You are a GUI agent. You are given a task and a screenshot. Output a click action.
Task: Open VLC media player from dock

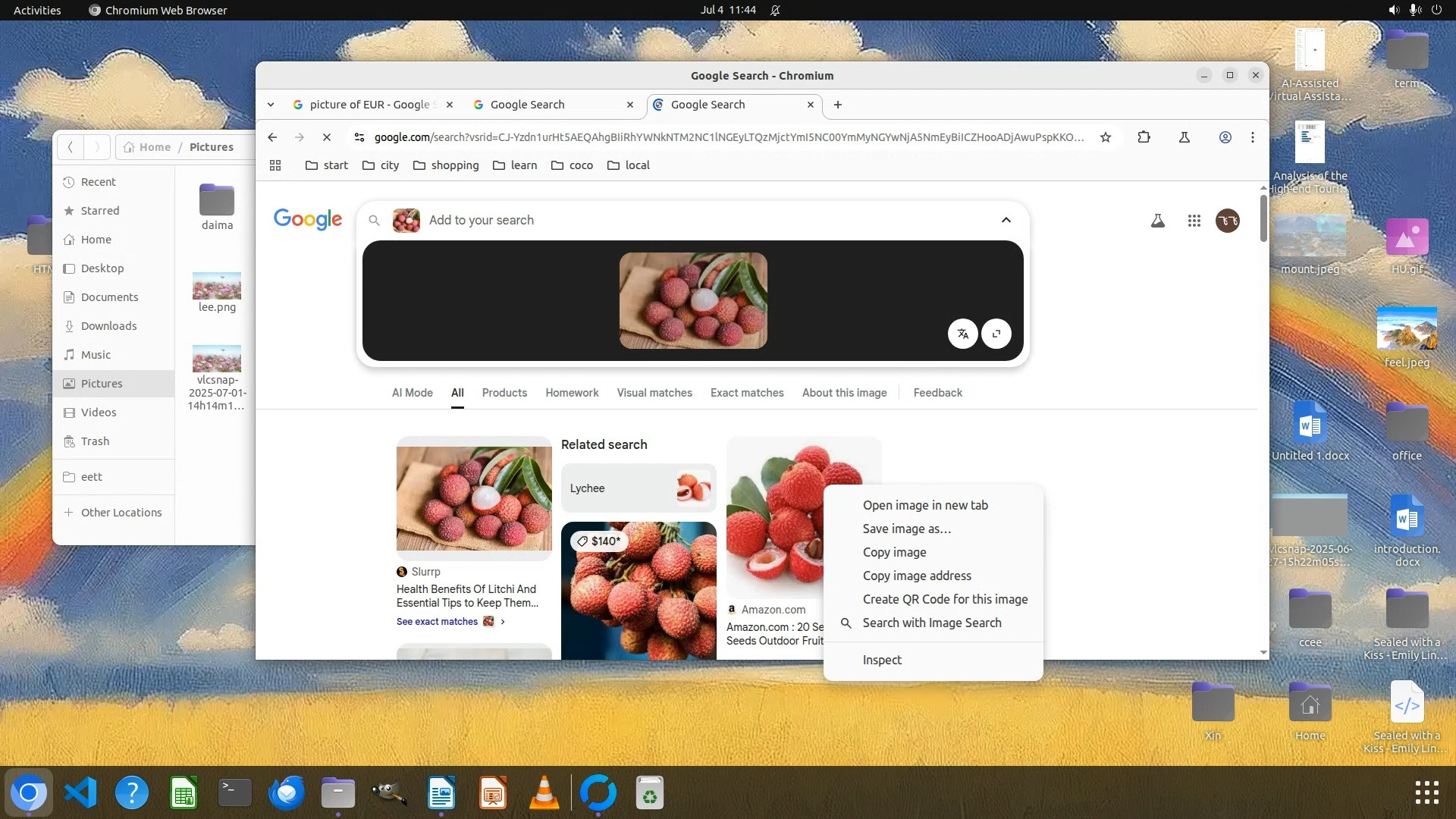[544, 793]
